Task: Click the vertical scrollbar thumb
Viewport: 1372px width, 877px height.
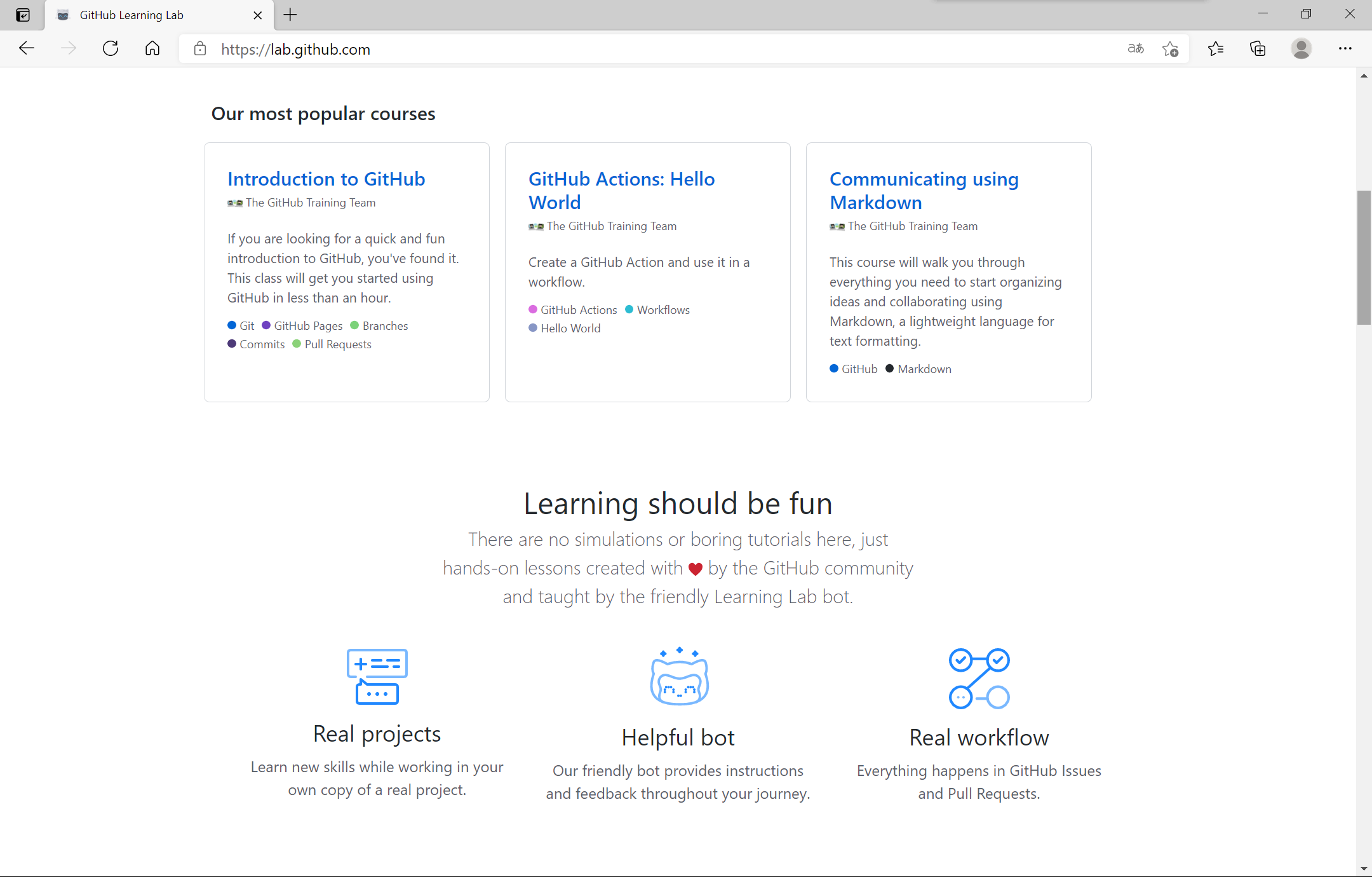Action: click(x=1364, y=257)
